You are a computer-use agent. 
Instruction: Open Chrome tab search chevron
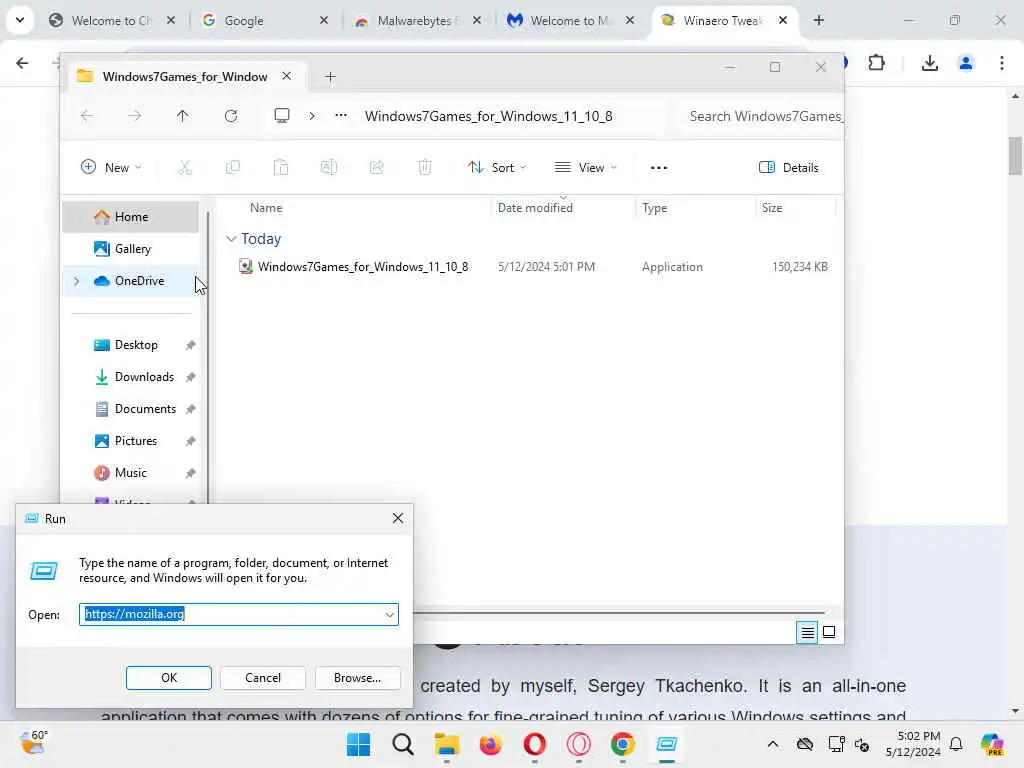click(20, 20)
